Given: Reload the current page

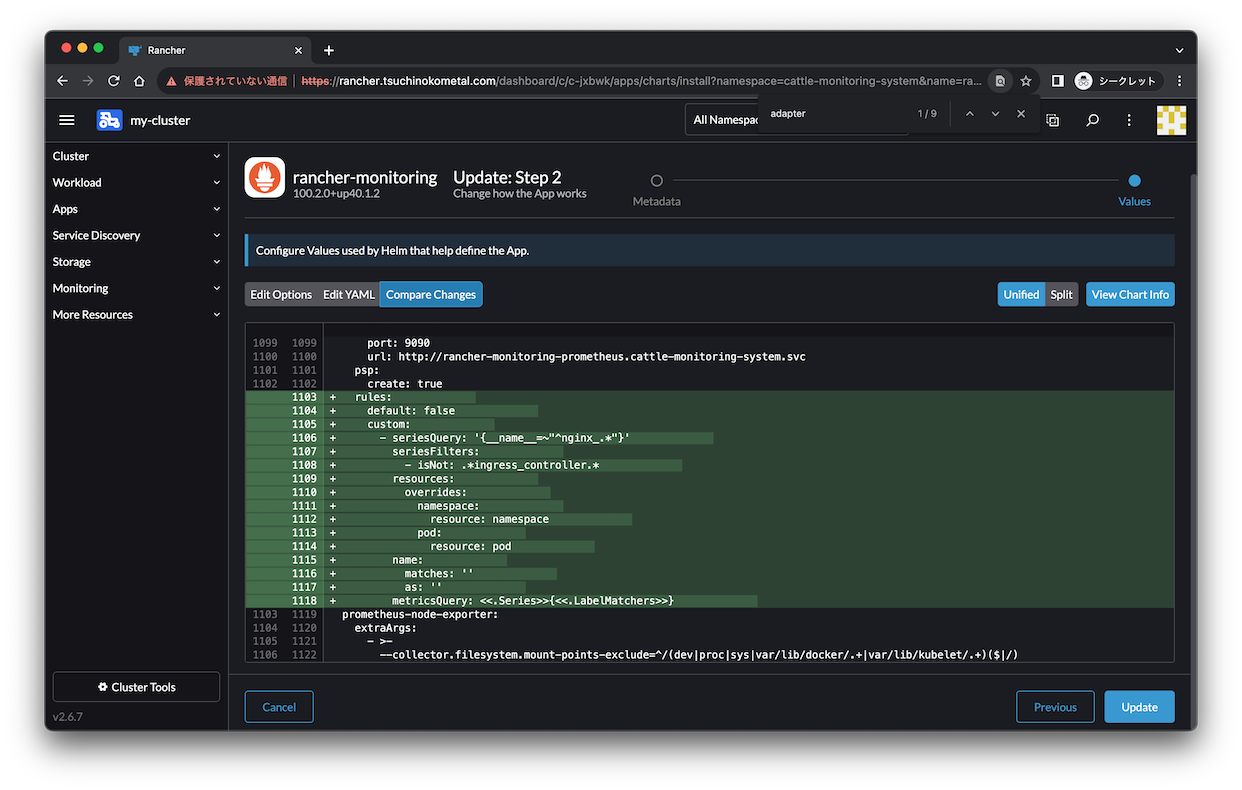Looking at the screenshot, I should click(x=114, y=81).
